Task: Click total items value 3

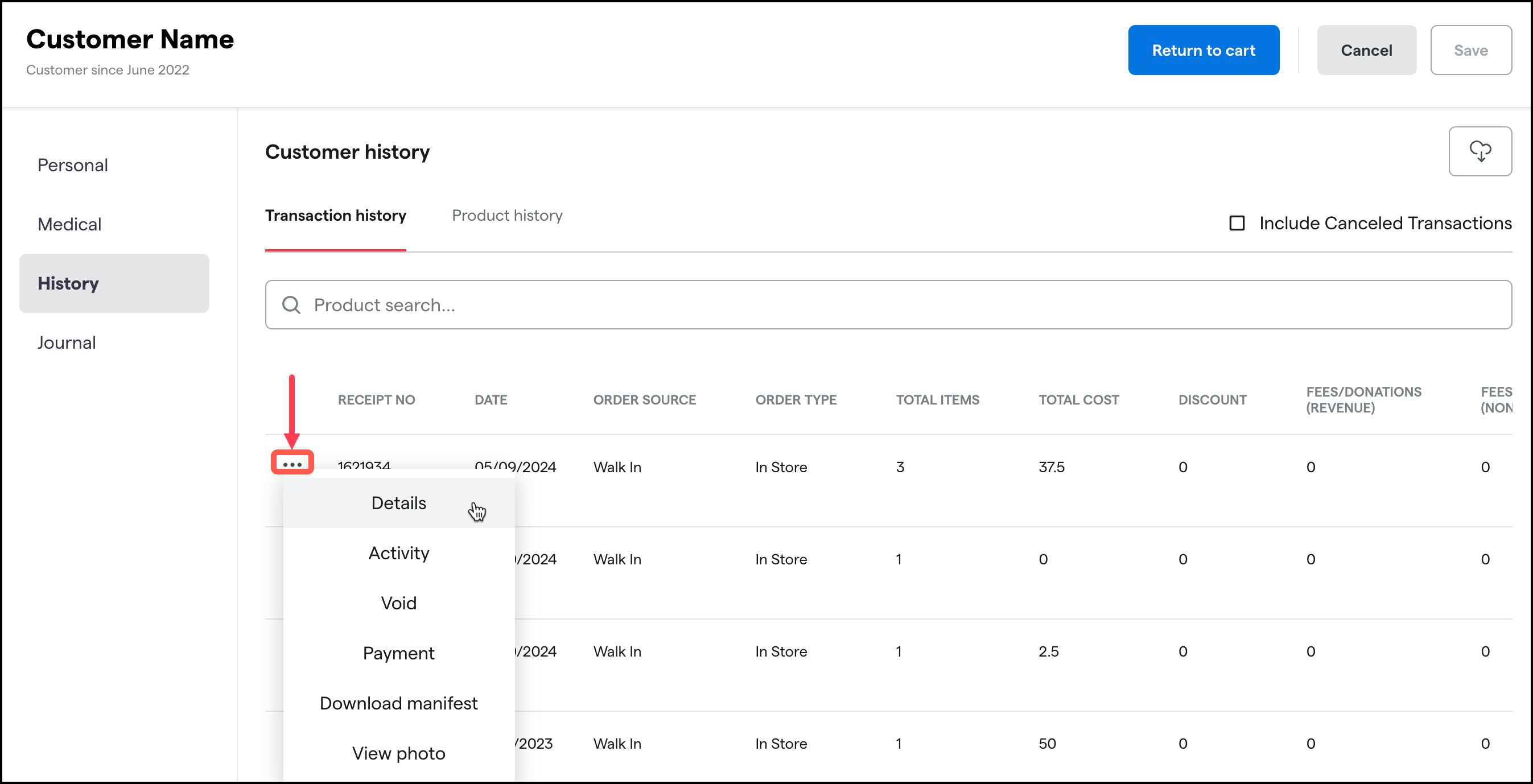Action: click(900, 467)
